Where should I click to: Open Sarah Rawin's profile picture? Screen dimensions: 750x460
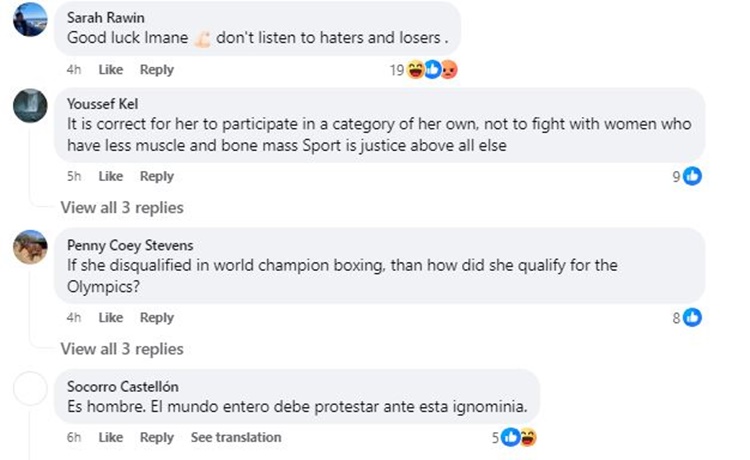[30, 20]
